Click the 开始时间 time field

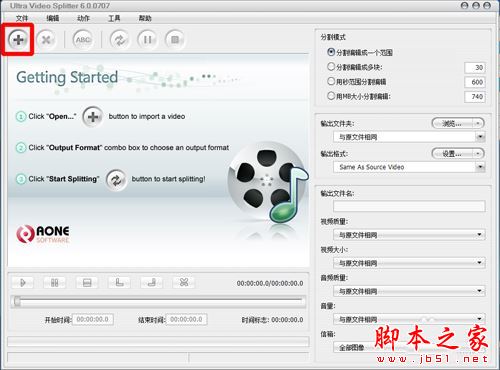pos(93,319)
